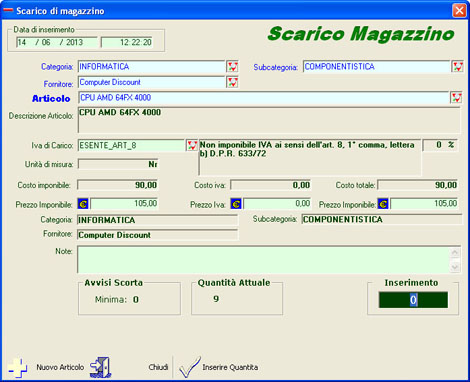The image size is (470, 382).
Task: Click the Nuovo Articolo label
Action: coord(60,367)
